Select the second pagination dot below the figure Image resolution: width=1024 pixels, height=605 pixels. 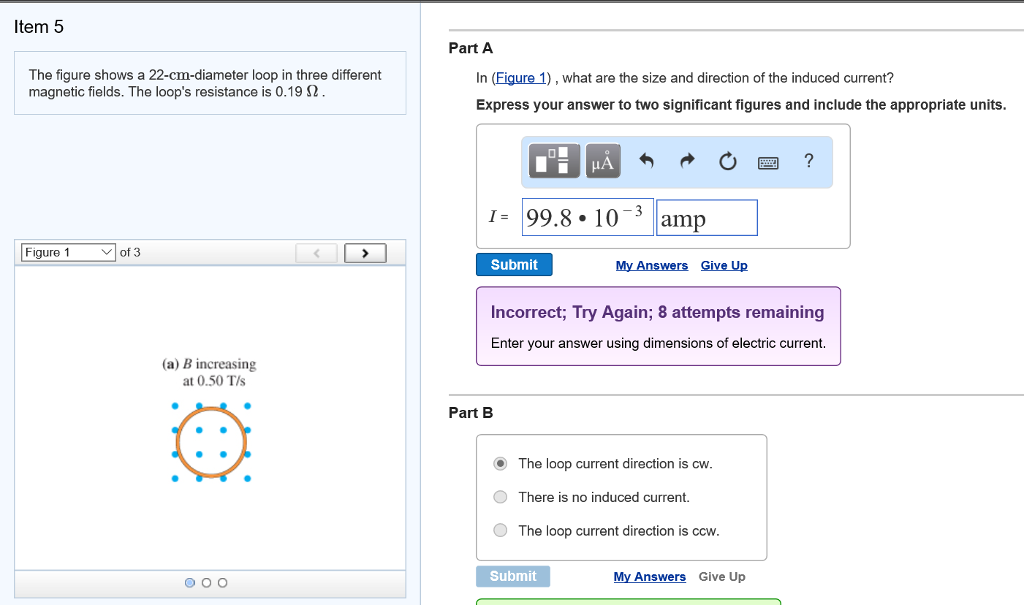coord(206,582)
